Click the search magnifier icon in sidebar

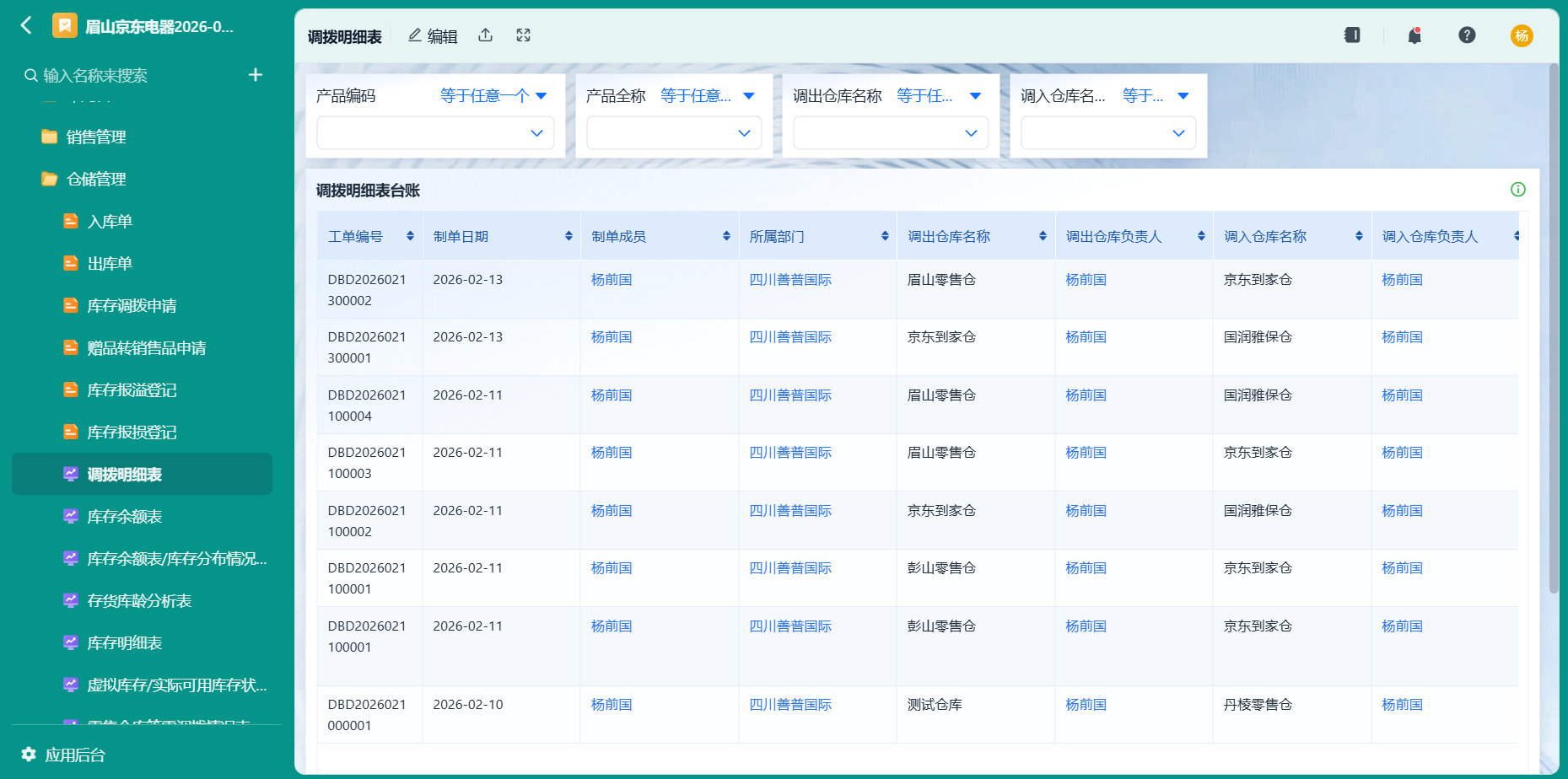31,75
